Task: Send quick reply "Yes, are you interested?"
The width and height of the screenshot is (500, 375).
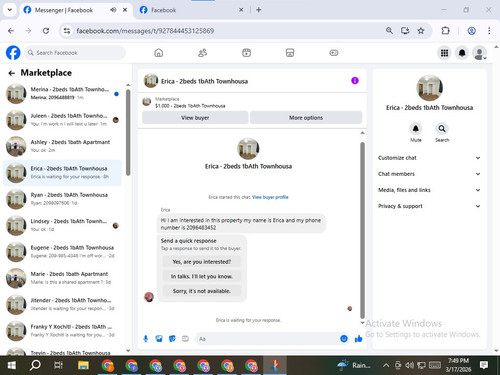Action: 201,262
